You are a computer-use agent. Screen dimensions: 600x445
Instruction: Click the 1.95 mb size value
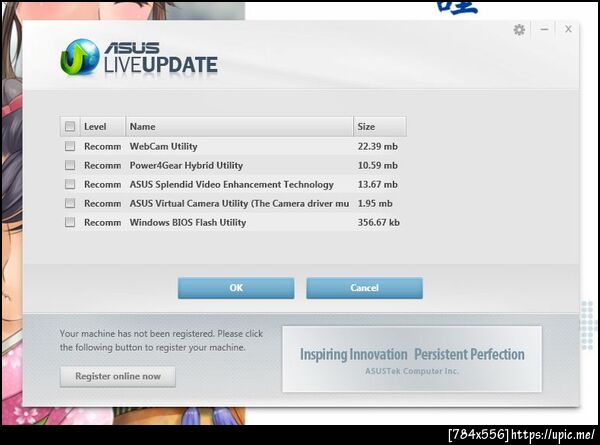(375, 204)
